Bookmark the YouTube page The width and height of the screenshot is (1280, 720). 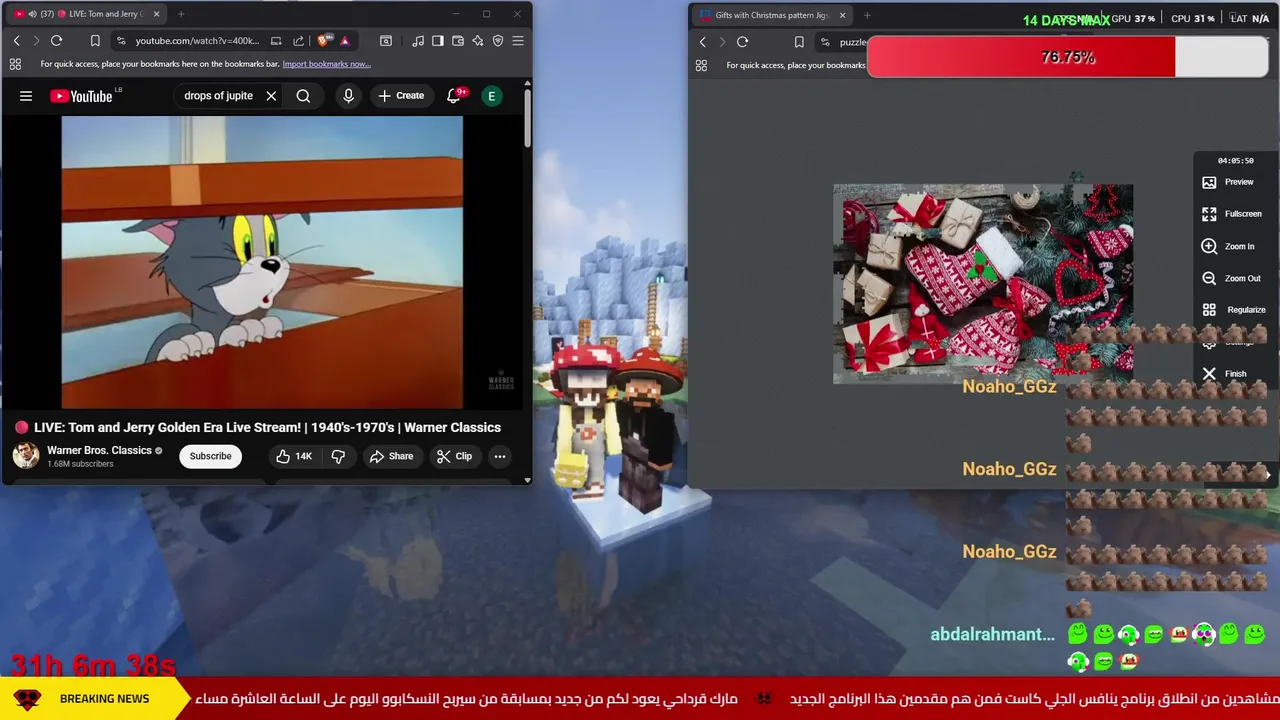tap(95, 41)
